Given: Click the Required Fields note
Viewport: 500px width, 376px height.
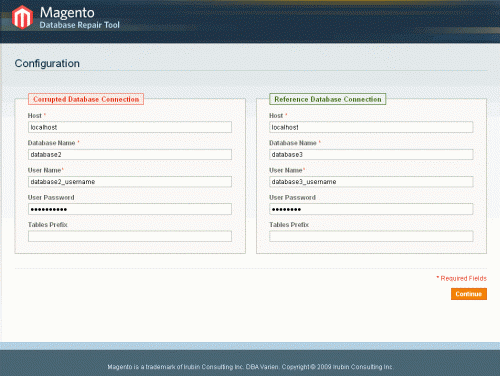Looking at the screenshot, I should [462, 278].
